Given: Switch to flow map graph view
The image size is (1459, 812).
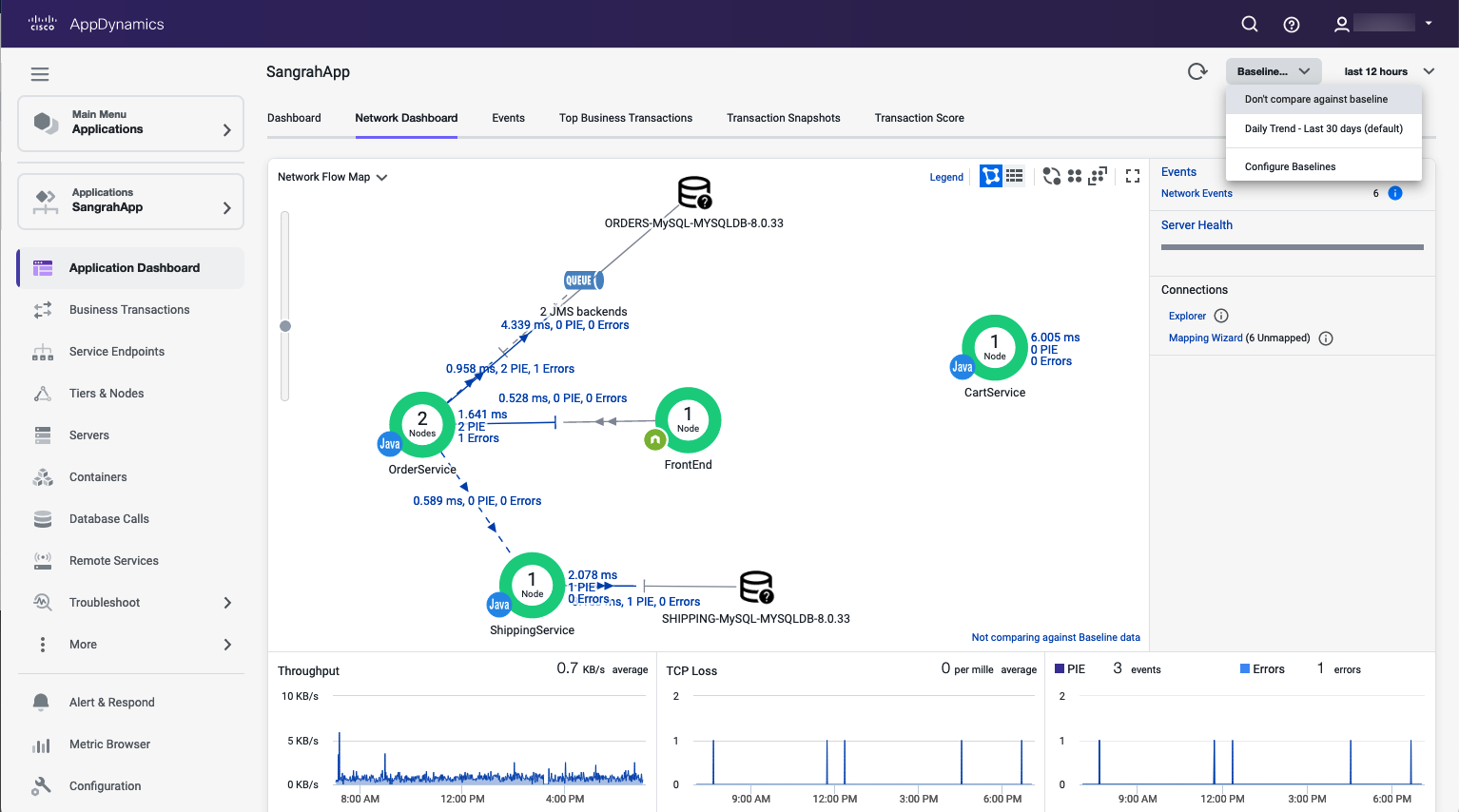Looking at the screenshot, I should click(x=991, y=176).
